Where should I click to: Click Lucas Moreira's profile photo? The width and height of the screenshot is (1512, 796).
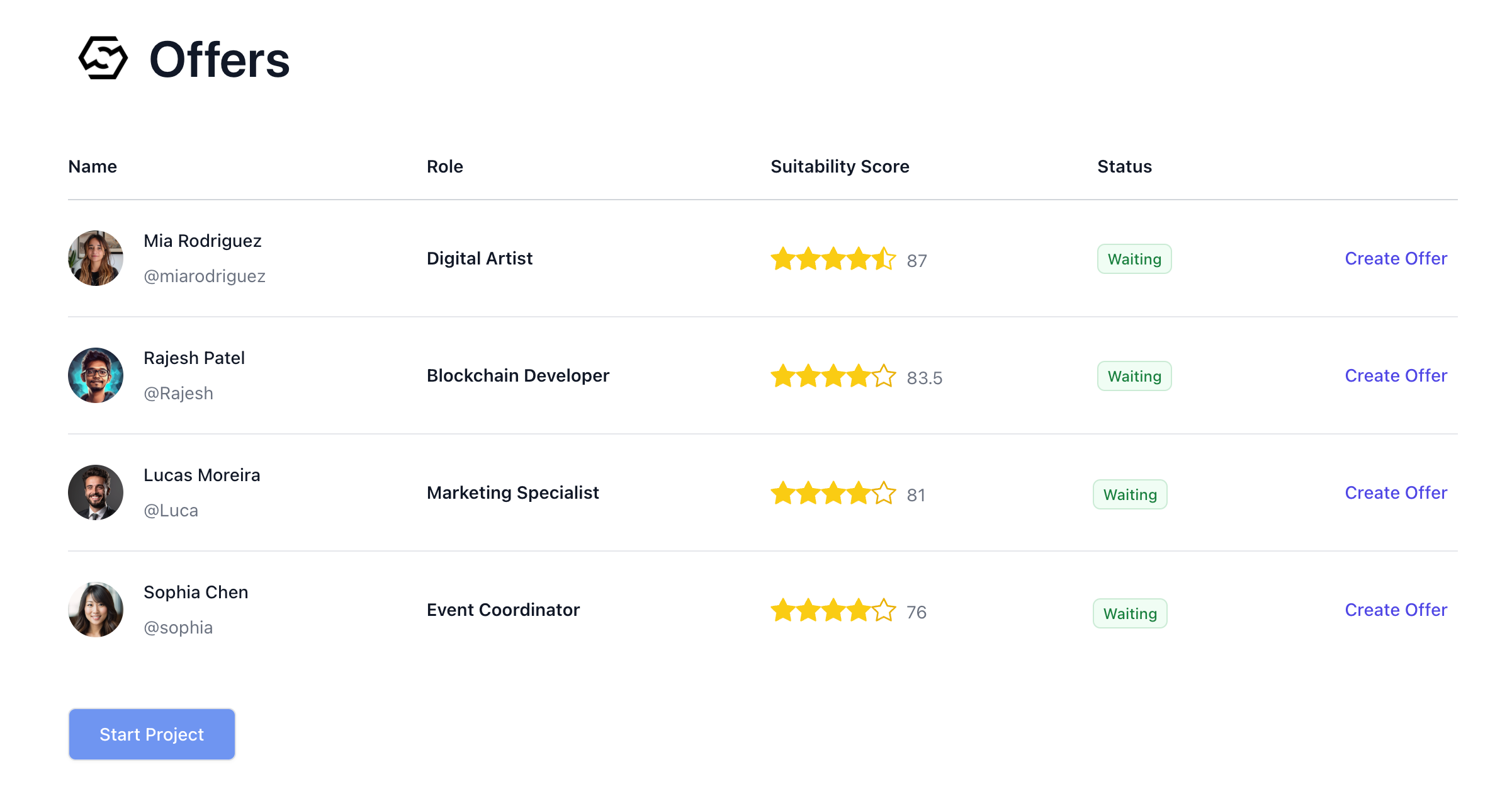tap(96, 492)
